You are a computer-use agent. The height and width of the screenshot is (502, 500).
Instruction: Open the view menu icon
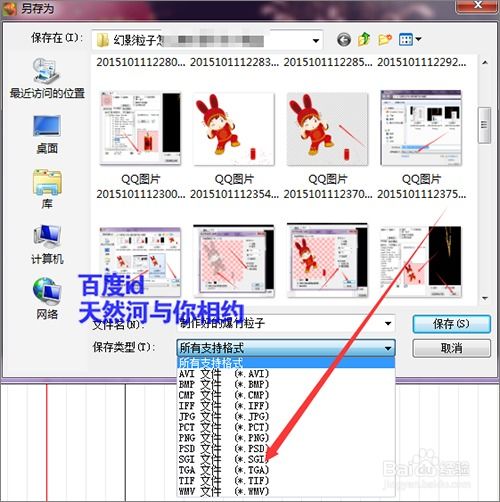pos(406,40)
